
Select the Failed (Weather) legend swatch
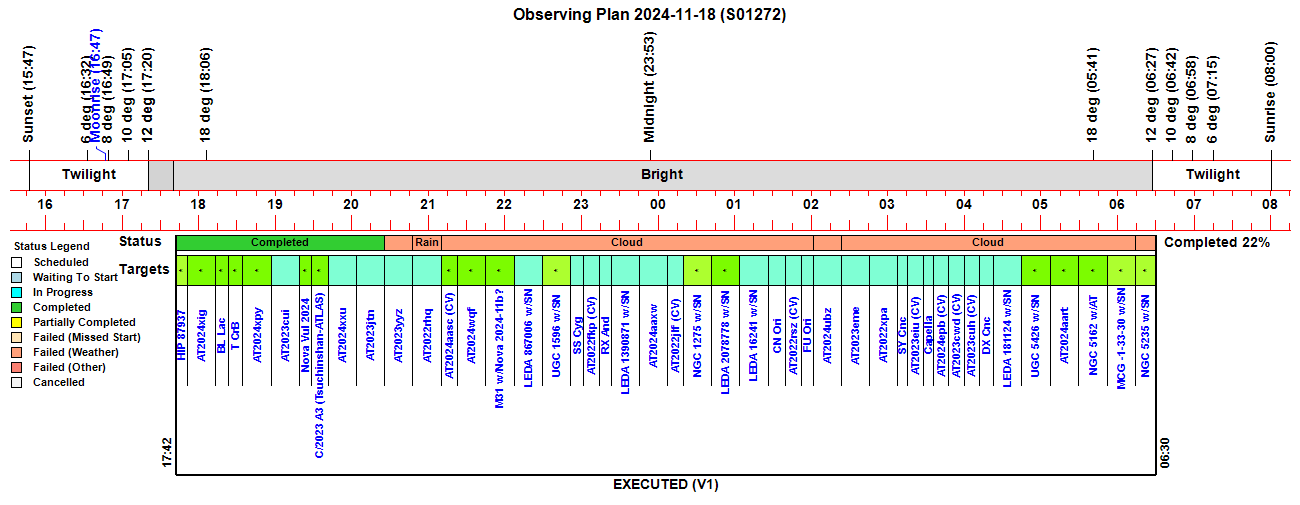[x=16, y=352]
